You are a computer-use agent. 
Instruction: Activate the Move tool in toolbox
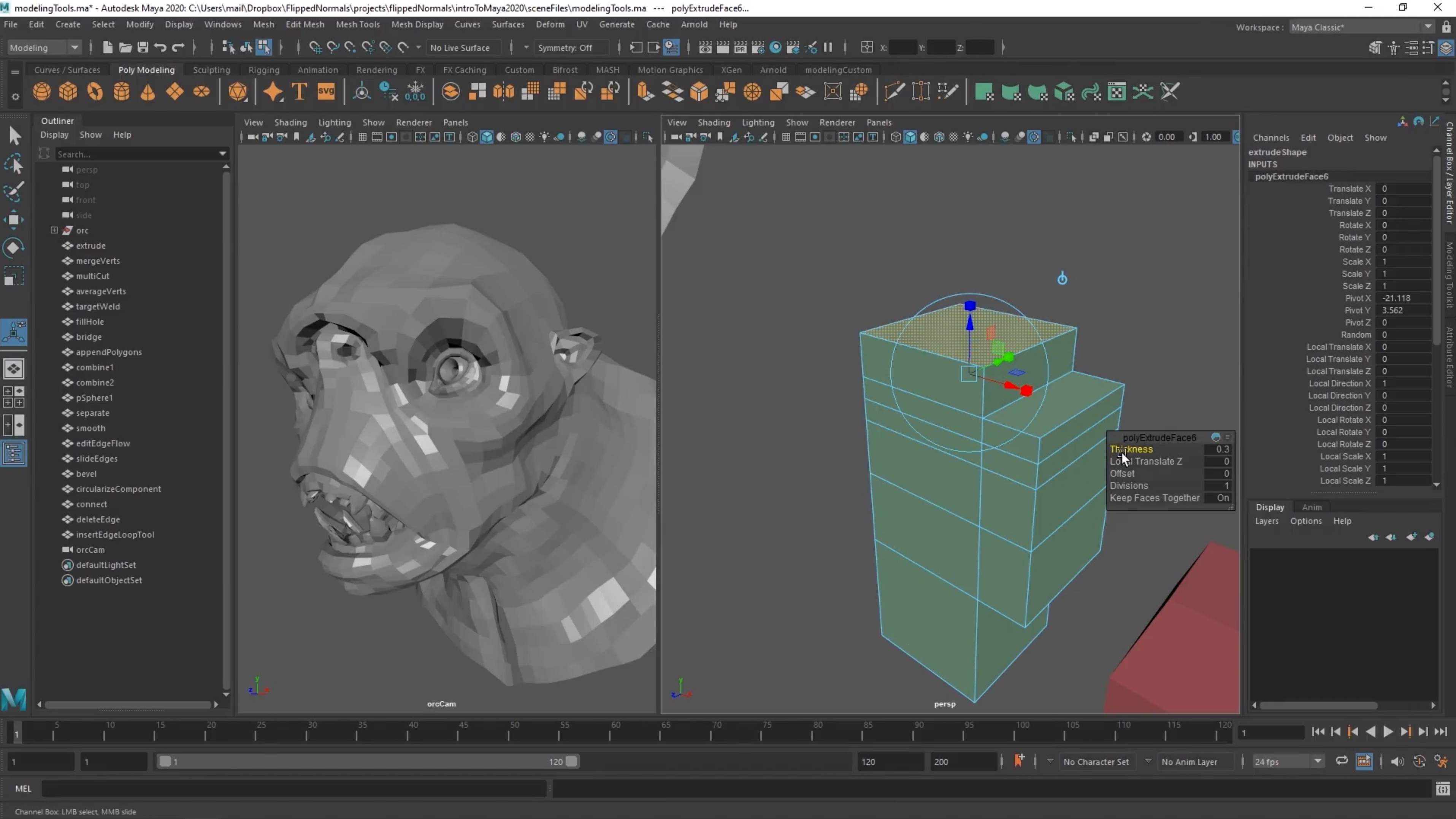14,220
